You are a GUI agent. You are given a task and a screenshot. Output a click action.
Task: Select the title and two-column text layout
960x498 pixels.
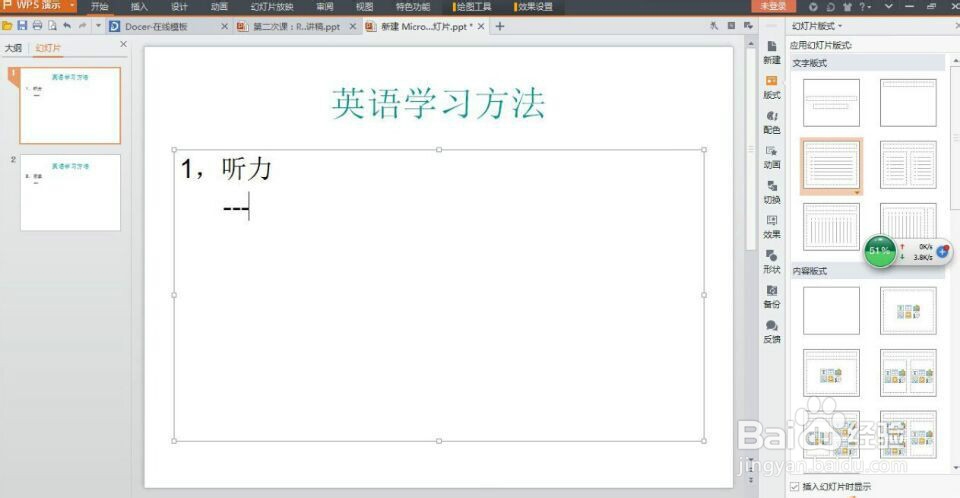pyautogui.click(x=908, y=165)
